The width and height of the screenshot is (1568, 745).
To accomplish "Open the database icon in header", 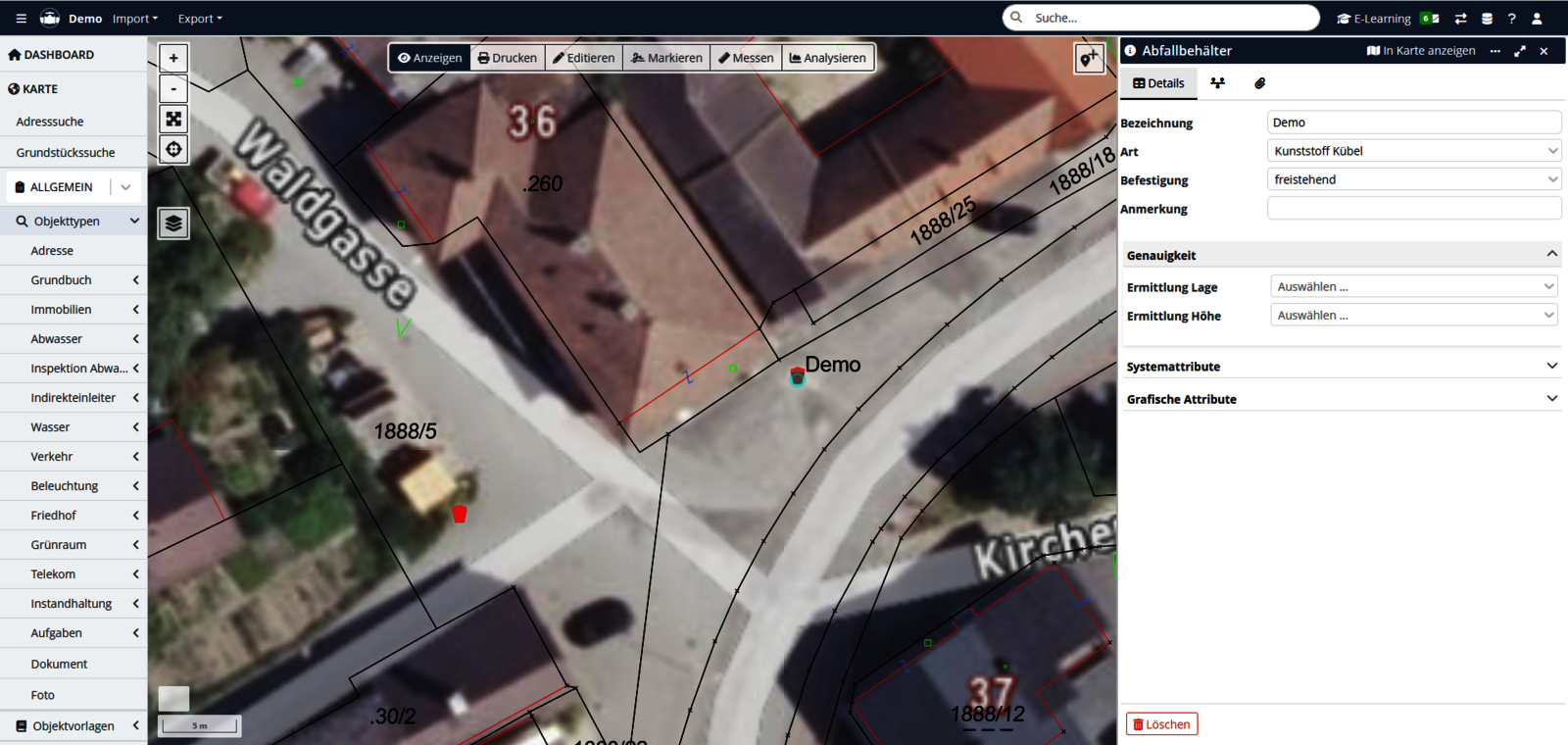I will coord(1487,19).
